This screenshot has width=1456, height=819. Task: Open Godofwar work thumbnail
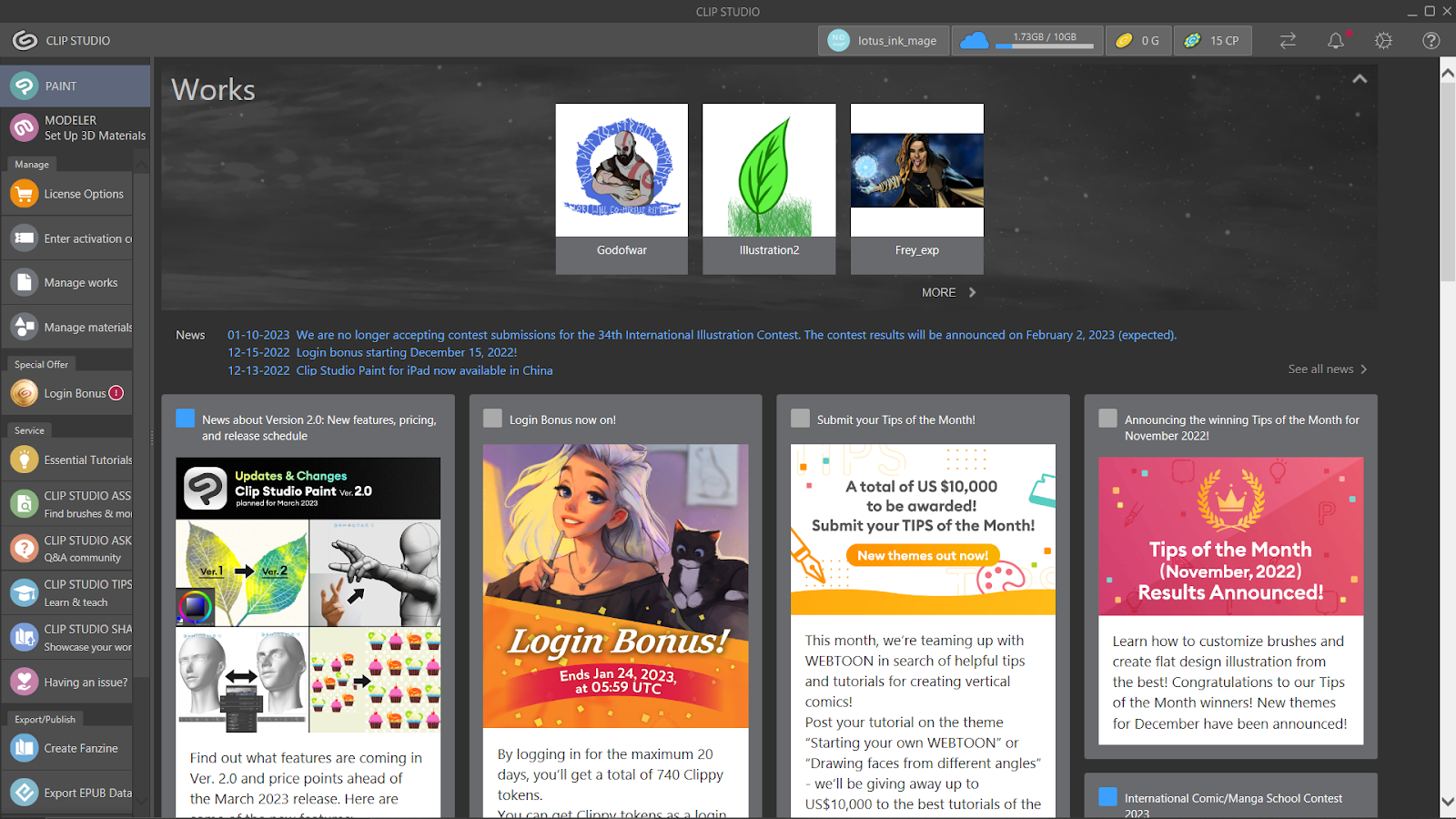(x=622, y=170)
